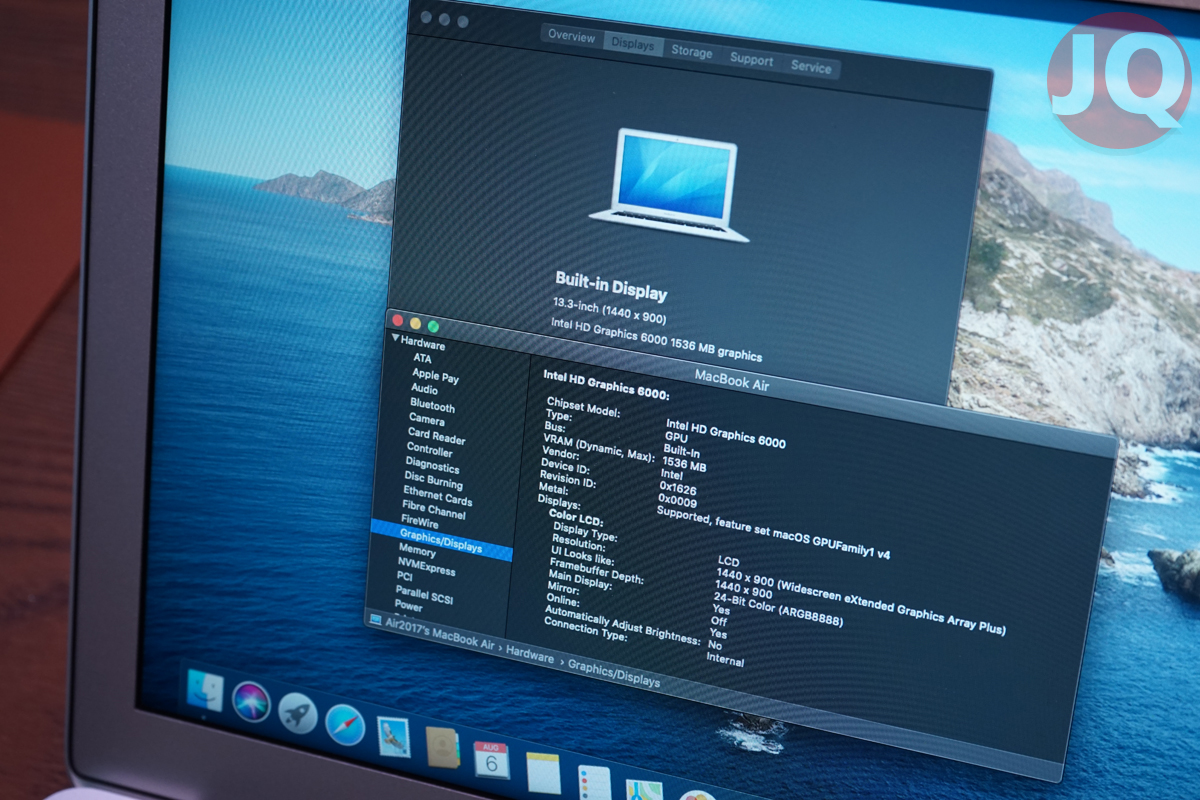This screenshot has height=800, width=1200.
Task: Open Reminders icon in the Dock
Action: click(594, 783)
